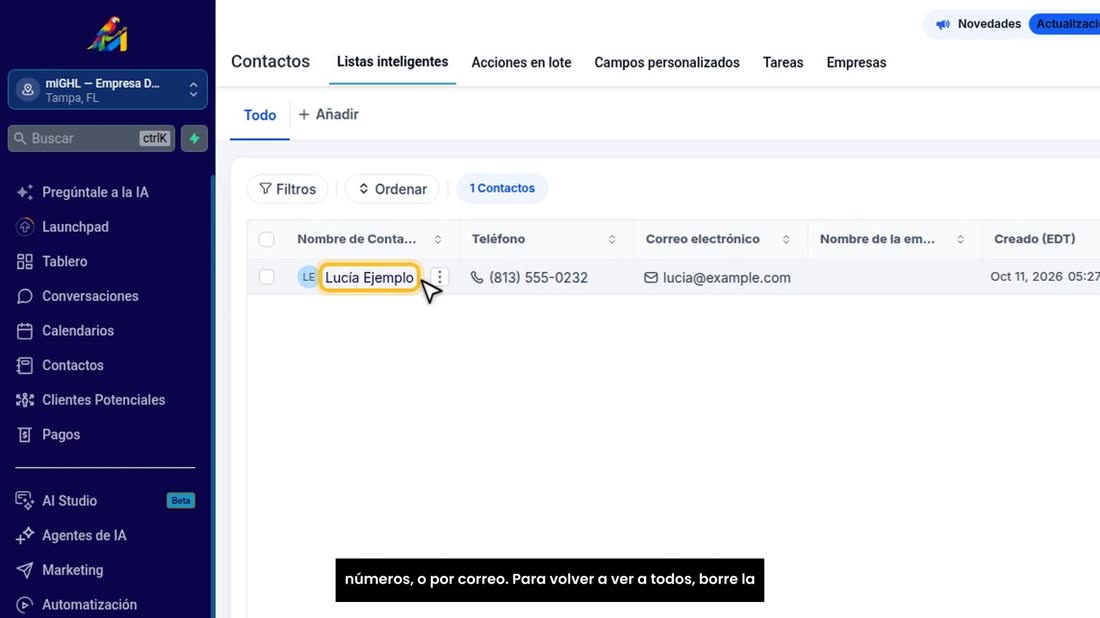This screenshot has width=1100, height=618.
Task: Toggle the select-all contacts checkbox
Action: point(267,239)
